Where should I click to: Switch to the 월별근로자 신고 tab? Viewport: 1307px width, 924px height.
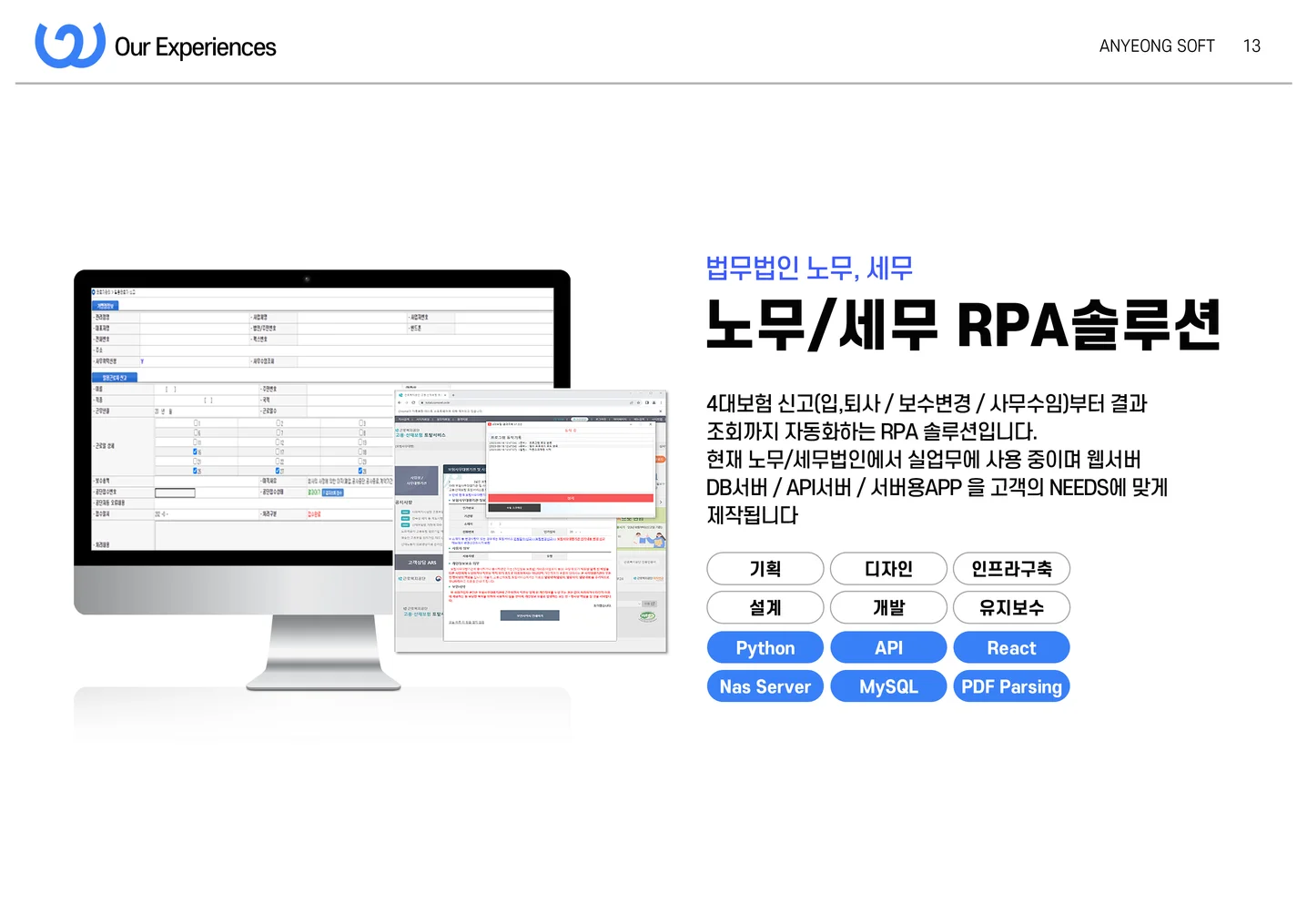point(116,377)
